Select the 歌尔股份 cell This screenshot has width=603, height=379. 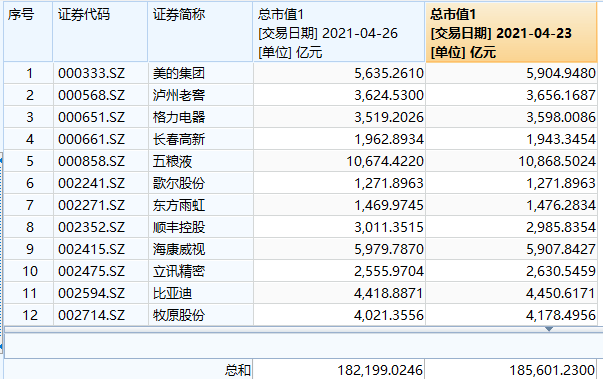pos(200,183)
